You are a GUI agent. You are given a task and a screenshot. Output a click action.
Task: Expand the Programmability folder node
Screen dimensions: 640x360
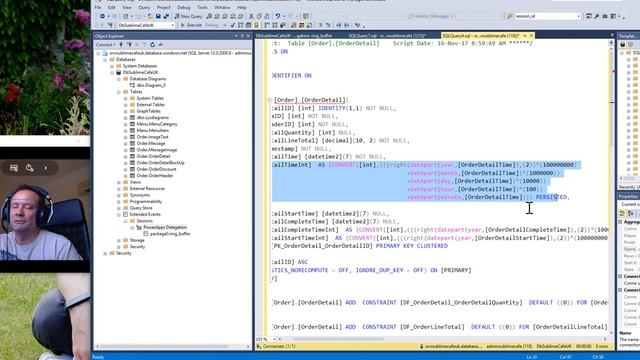119,202
